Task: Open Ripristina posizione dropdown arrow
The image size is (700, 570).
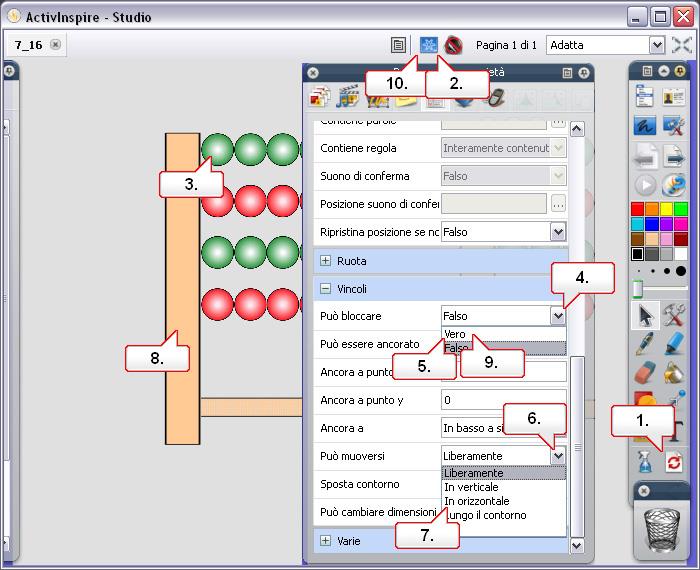Action: click(x=558, y=232)
